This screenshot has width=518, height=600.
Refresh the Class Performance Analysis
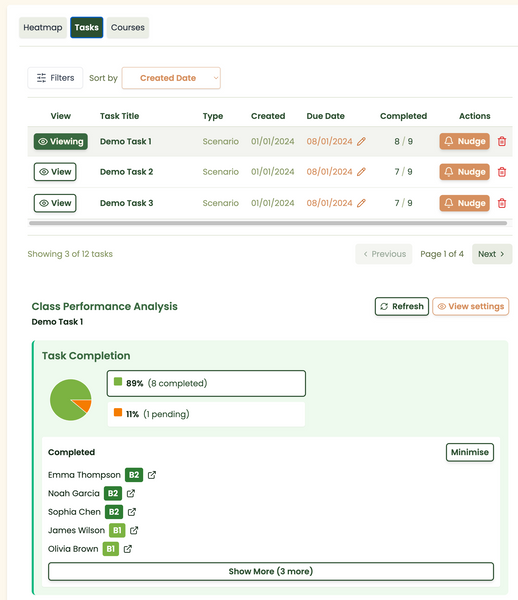point(402,307)
